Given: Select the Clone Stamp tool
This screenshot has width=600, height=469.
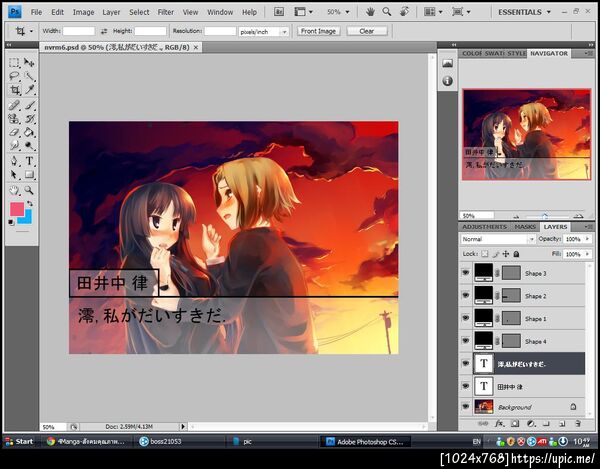Looking at the screenshot, I should (x=15, y=119).
